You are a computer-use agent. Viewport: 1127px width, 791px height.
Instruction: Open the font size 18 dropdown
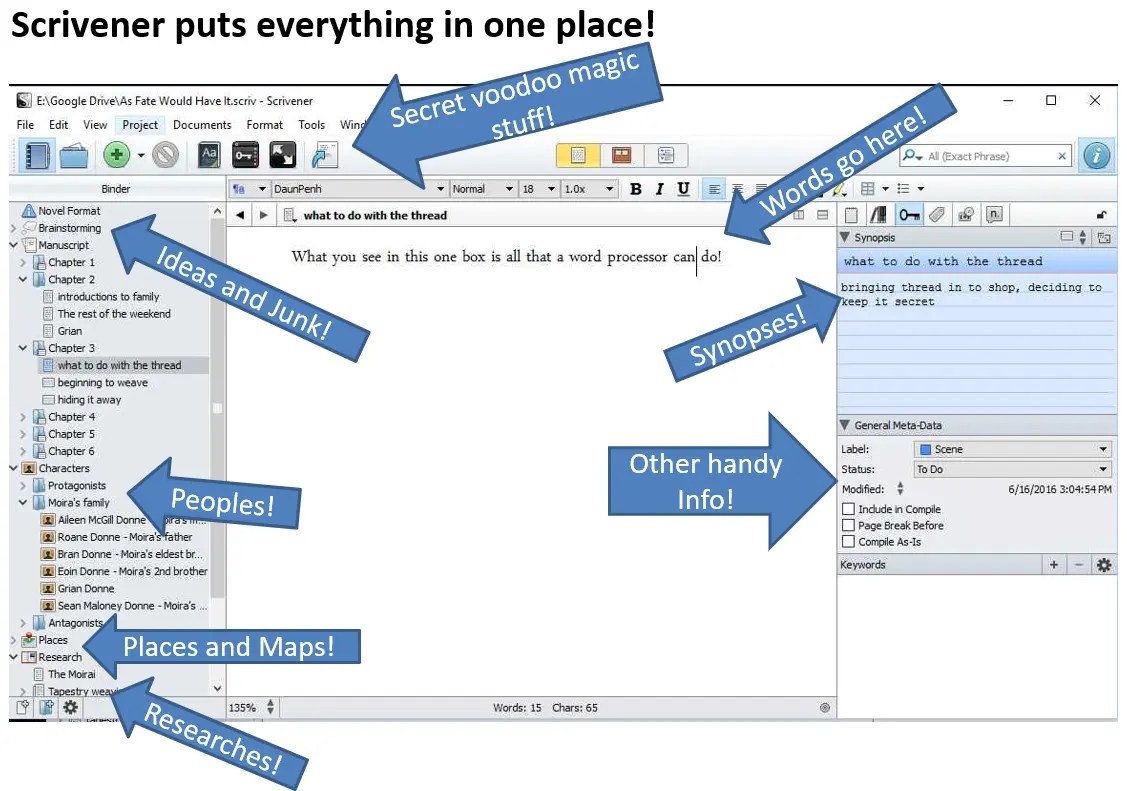(539, 189)
